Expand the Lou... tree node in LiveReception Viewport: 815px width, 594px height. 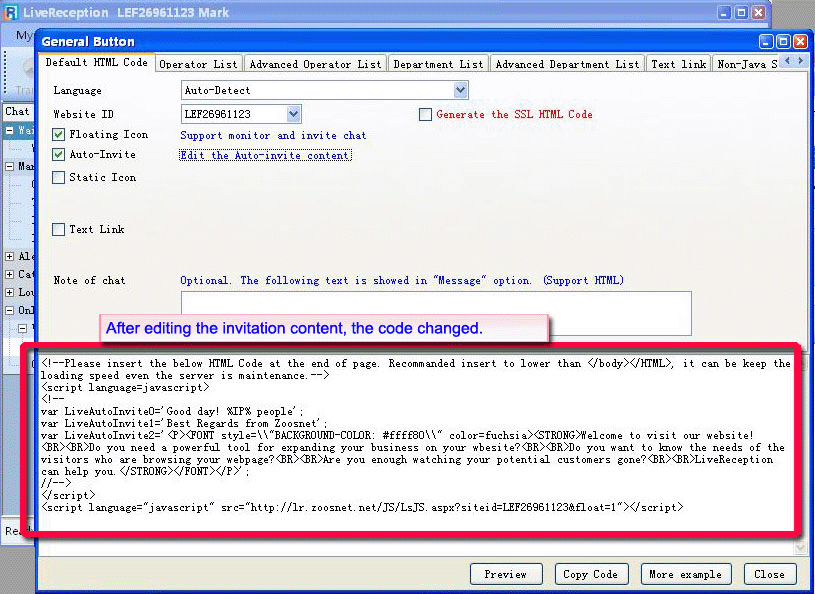pos(9,292)
